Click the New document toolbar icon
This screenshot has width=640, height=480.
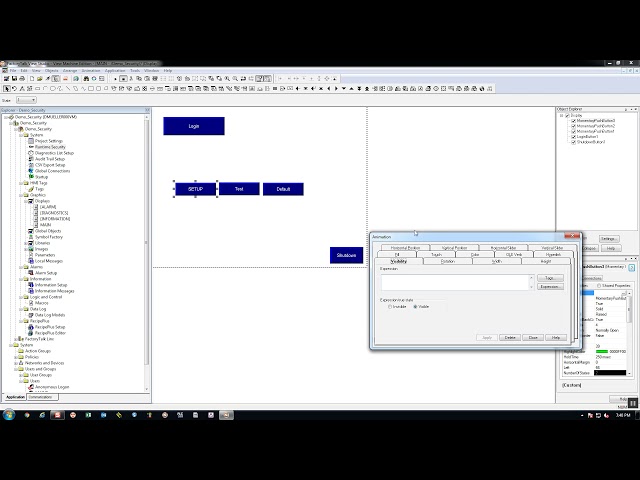(32, 78)
